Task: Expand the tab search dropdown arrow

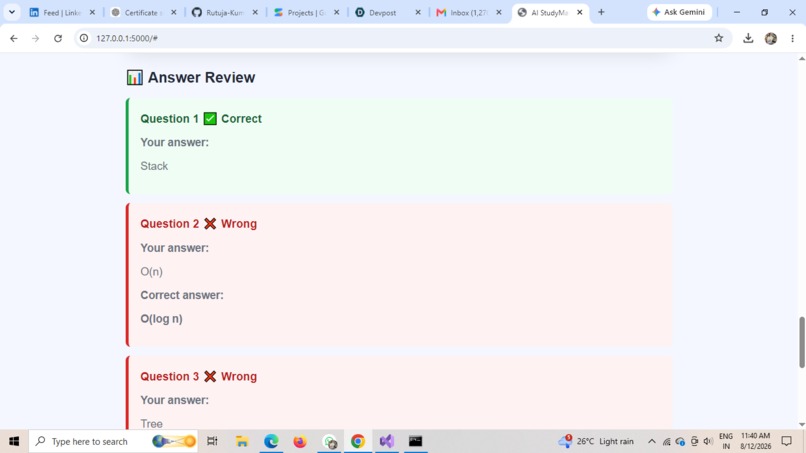Action: 12,12
